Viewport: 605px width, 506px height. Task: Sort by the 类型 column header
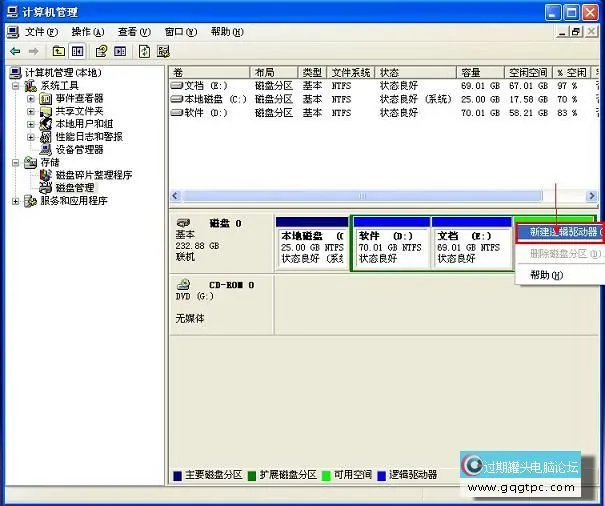coord(313,72)
